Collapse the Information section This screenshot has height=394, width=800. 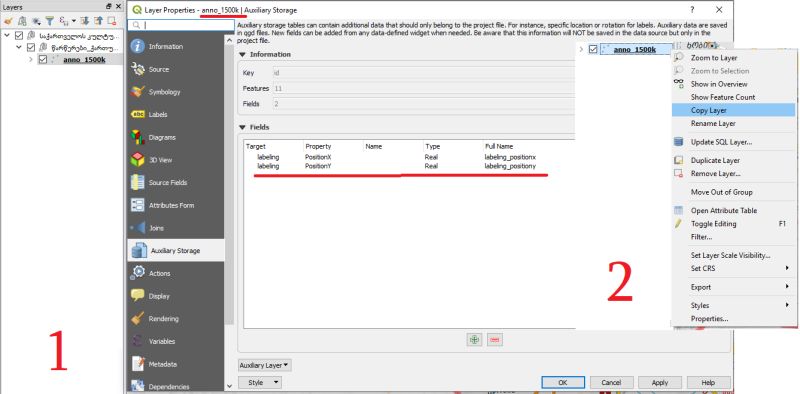point(242,54)
